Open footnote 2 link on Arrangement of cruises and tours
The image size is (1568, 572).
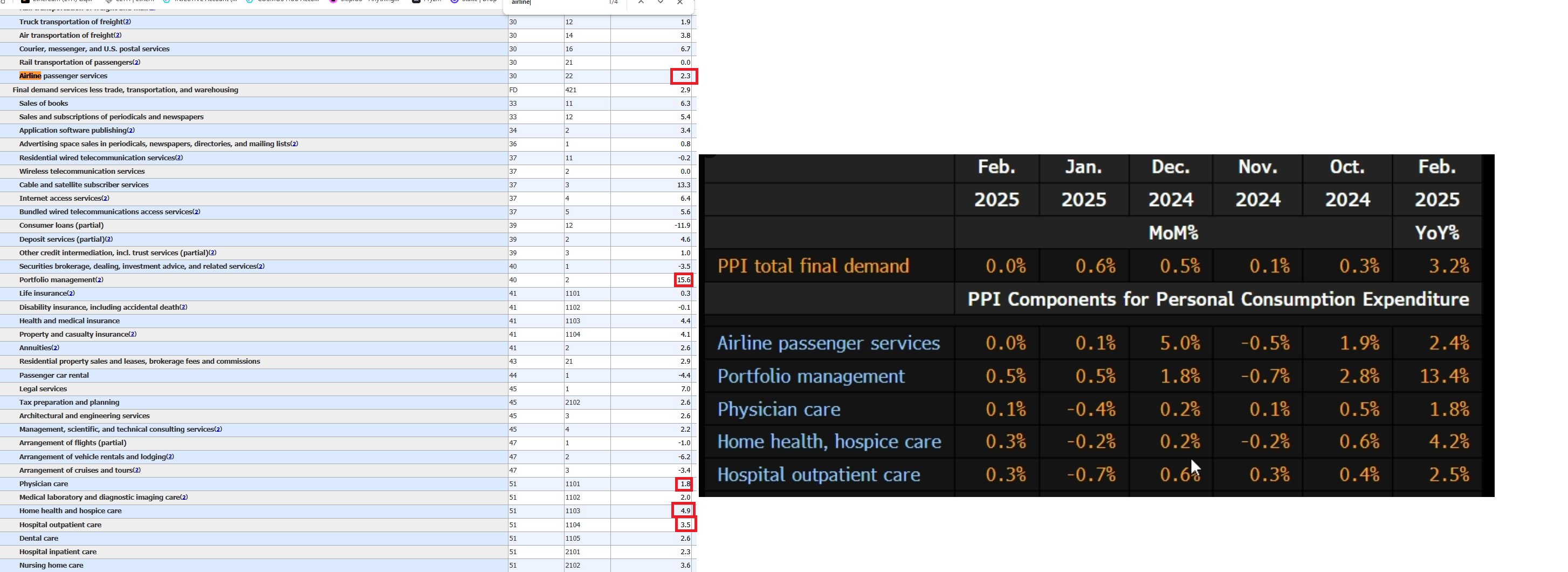137,470
